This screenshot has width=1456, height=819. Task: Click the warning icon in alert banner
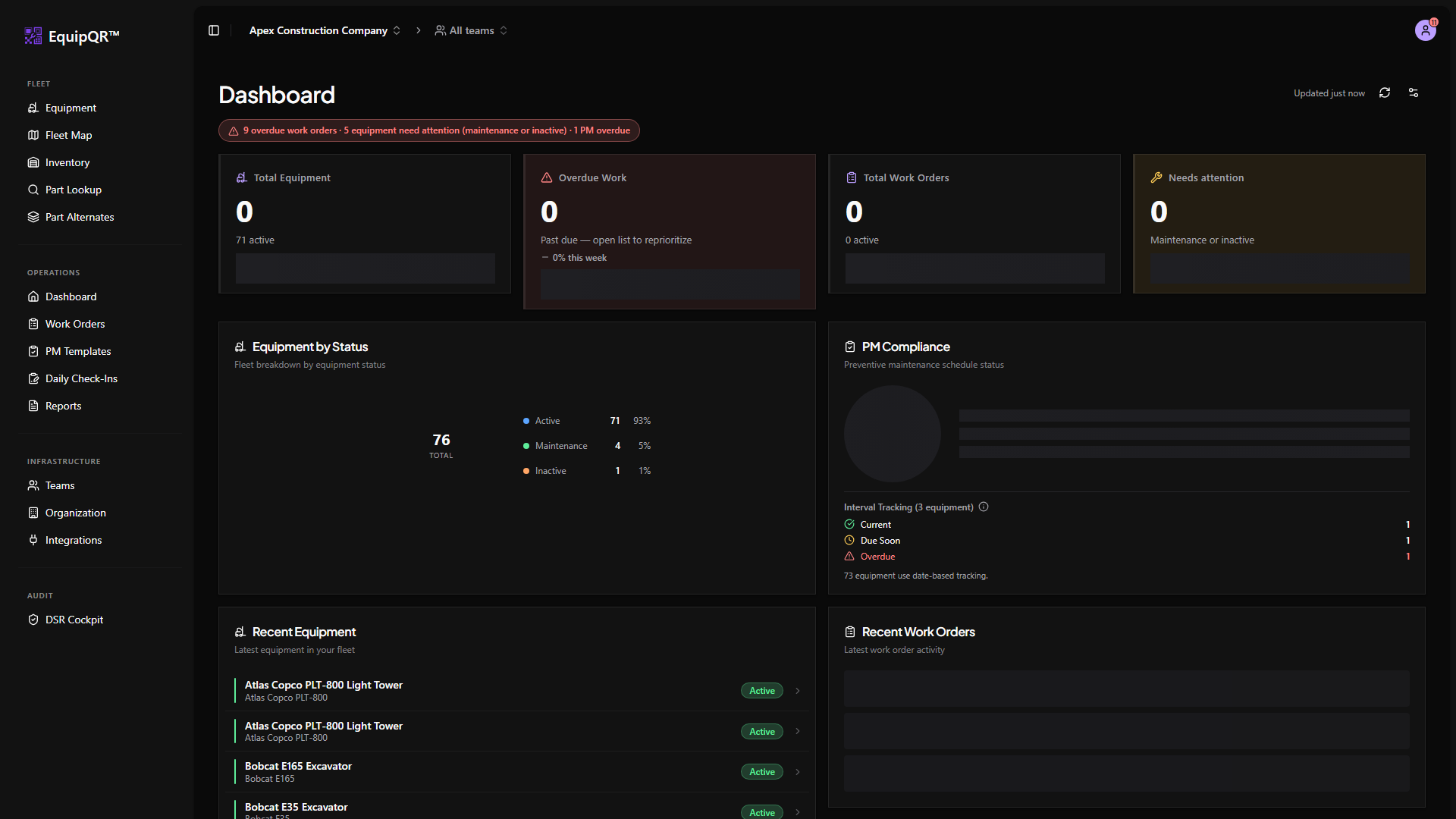click(x=234, y=130)
